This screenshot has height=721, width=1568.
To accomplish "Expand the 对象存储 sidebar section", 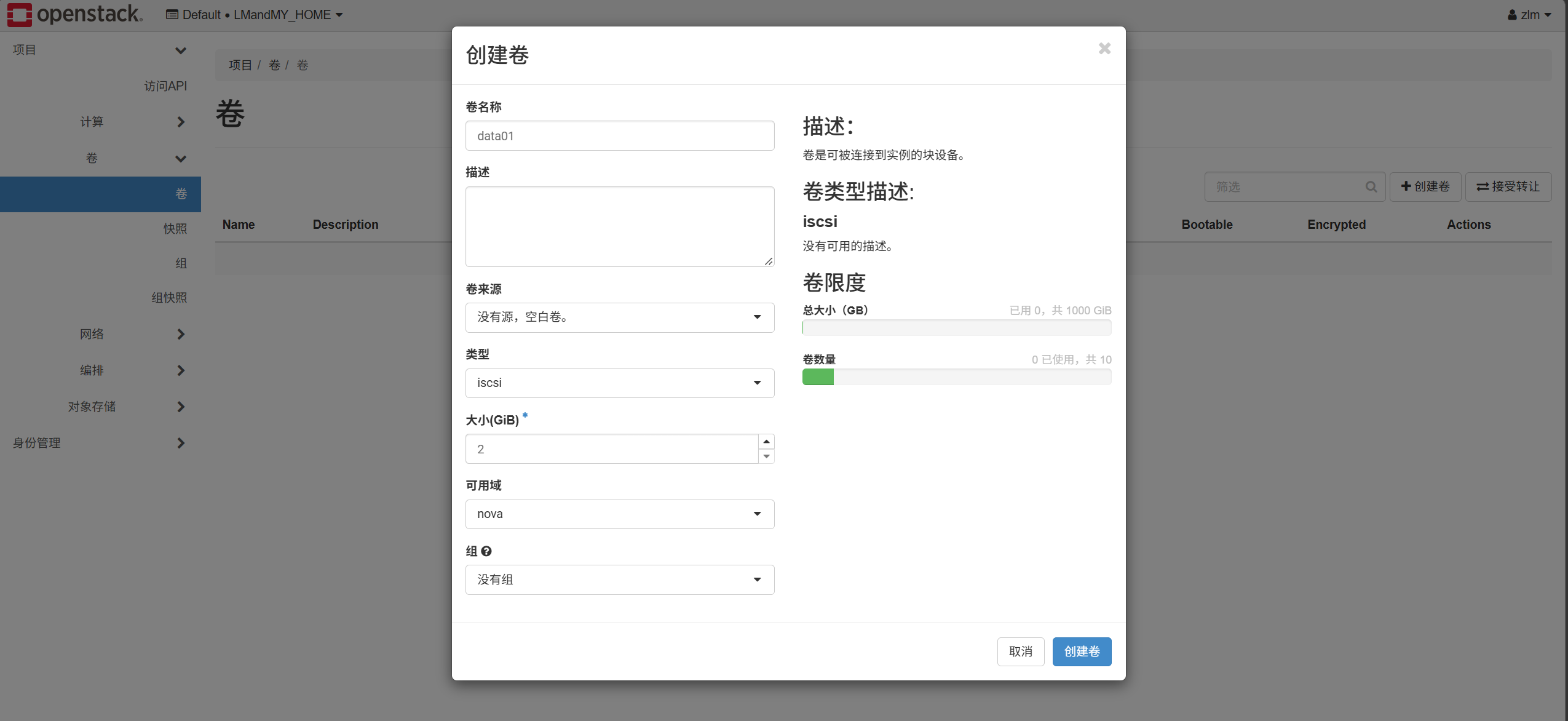I will (x=100, y=407).
